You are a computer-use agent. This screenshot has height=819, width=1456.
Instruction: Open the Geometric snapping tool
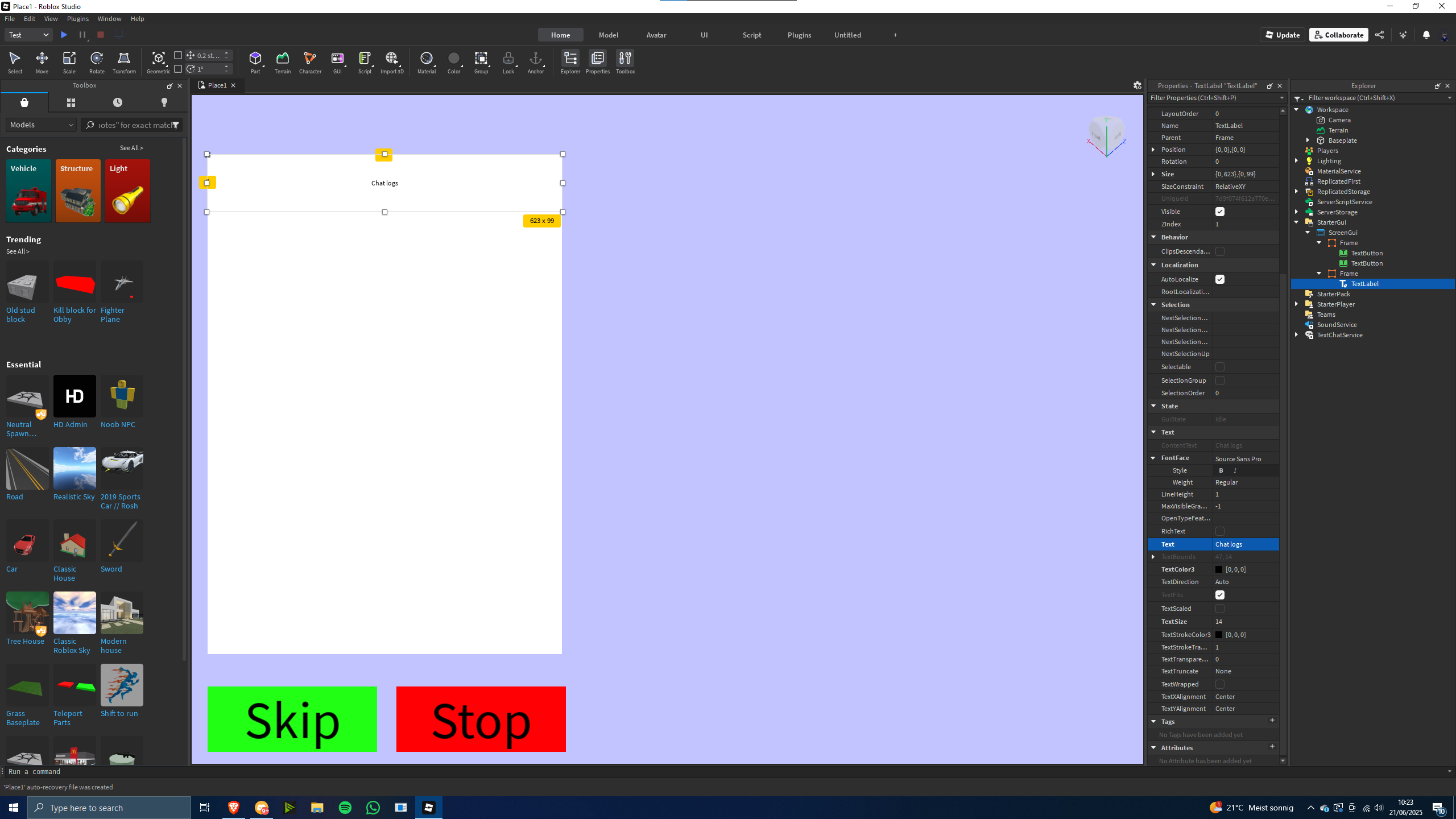pos(158,62)
